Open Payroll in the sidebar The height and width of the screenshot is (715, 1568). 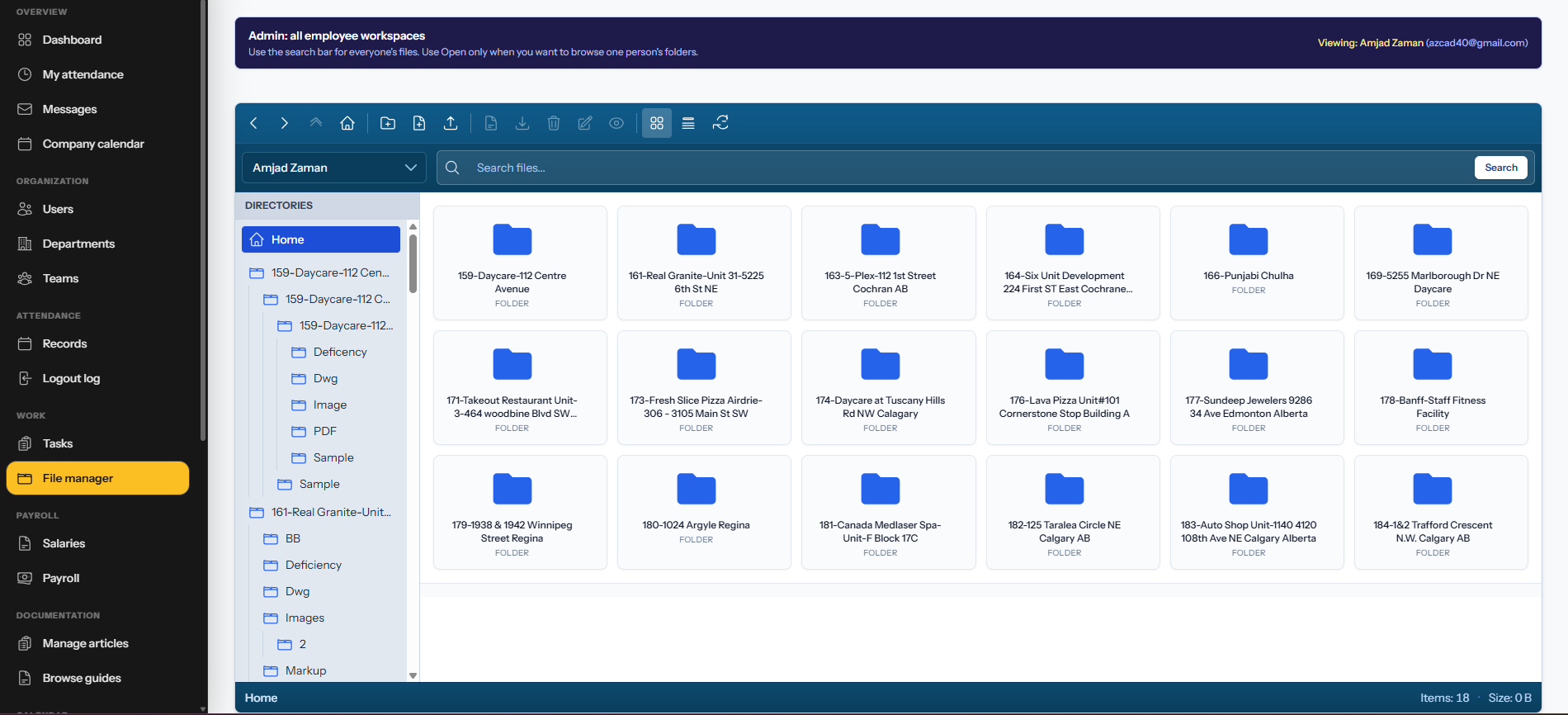(x=97, y=578)
